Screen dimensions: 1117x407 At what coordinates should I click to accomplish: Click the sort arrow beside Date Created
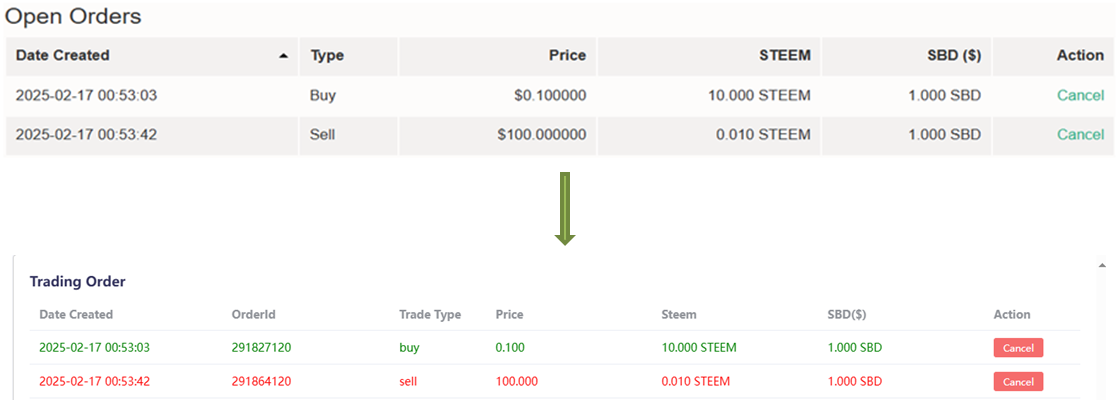click(x=284, y=56)
